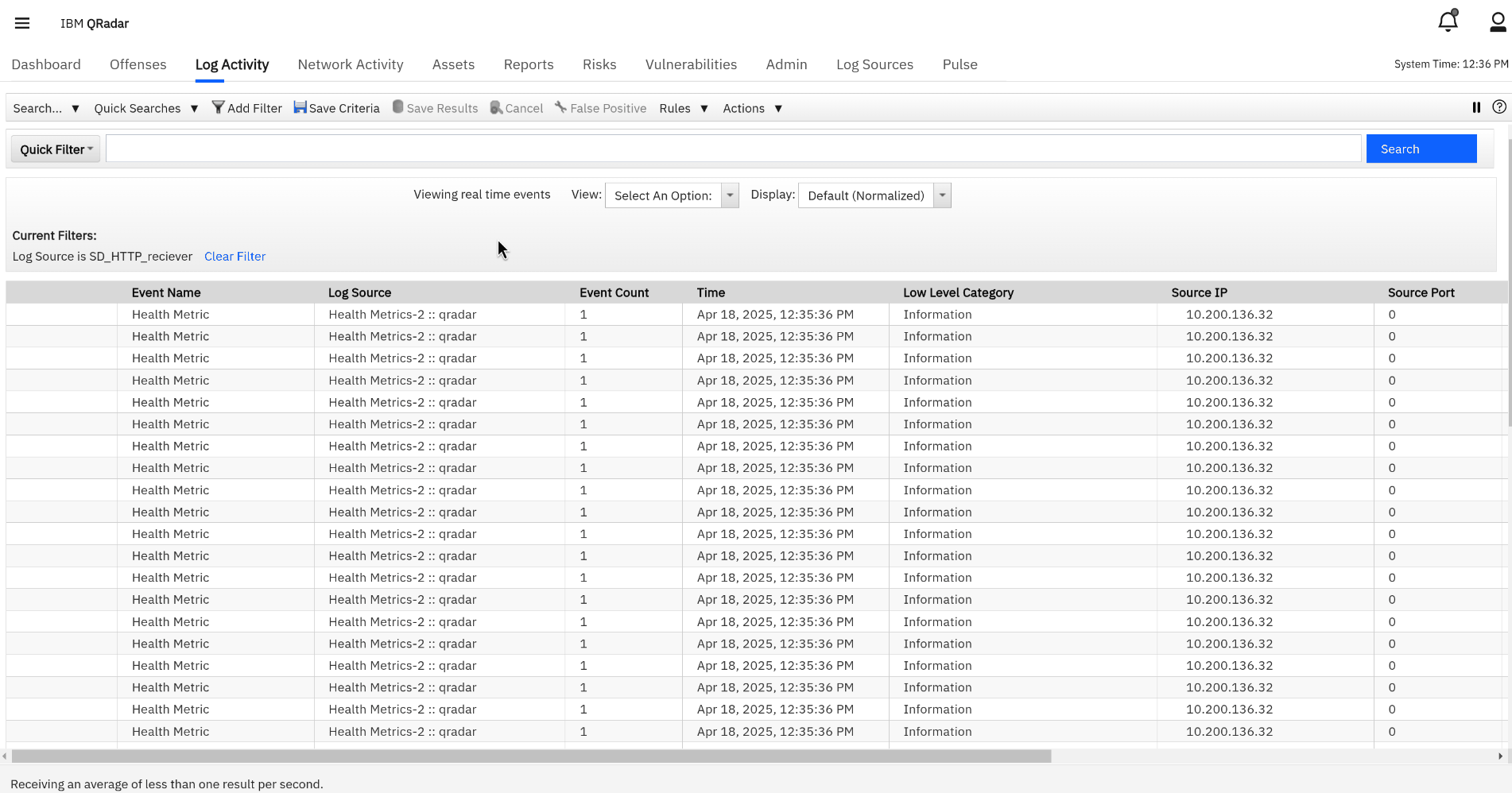Screen dimensions: 1512x793
Task: Switch to the Reports tab
Action: [x=529, y=64]
